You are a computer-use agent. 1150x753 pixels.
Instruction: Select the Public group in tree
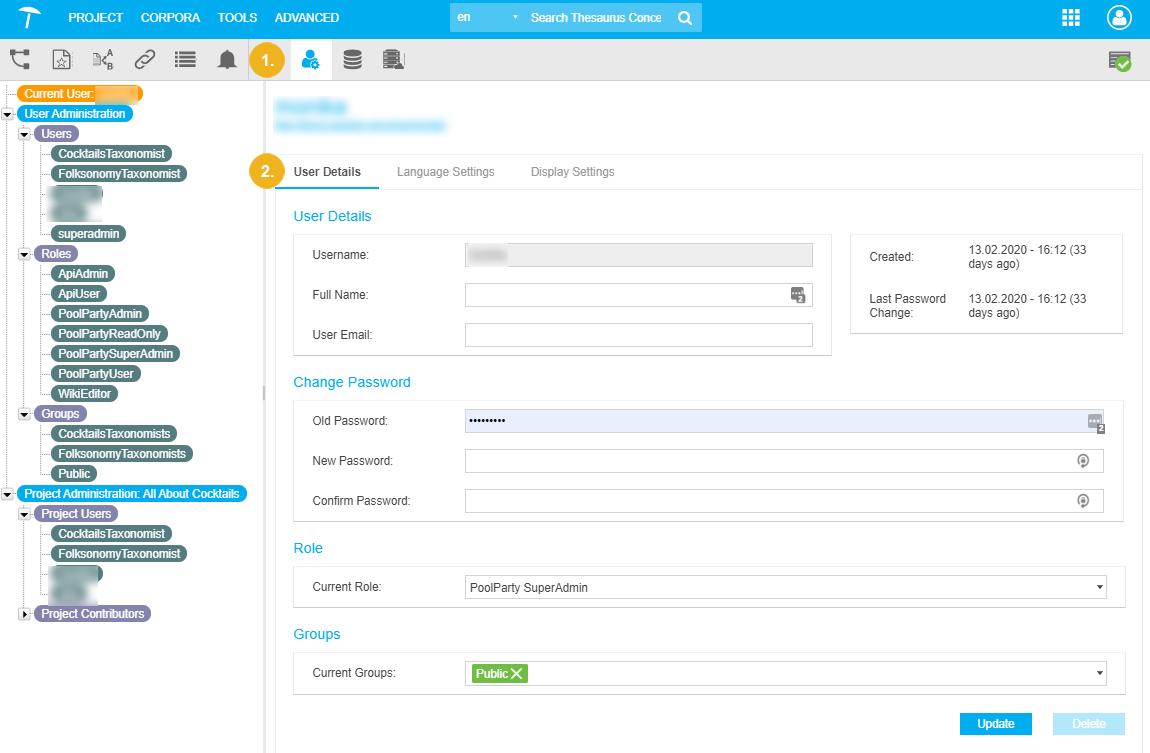tap(75, 474)
